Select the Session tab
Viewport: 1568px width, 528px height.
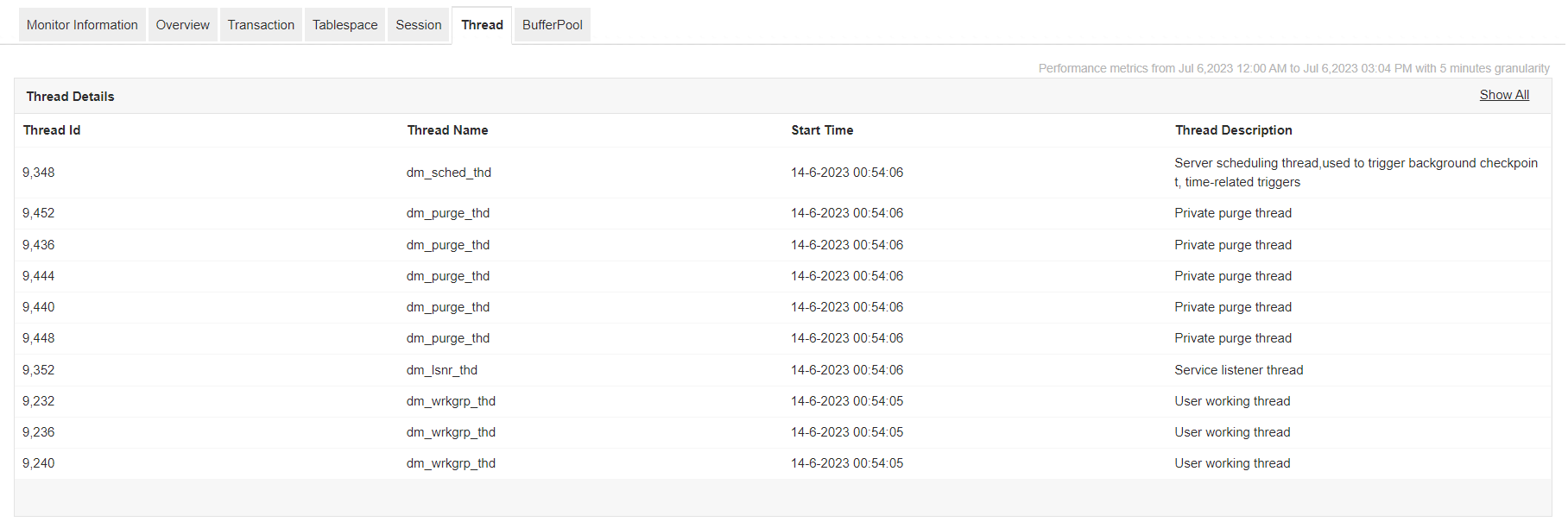pos(418,25)
